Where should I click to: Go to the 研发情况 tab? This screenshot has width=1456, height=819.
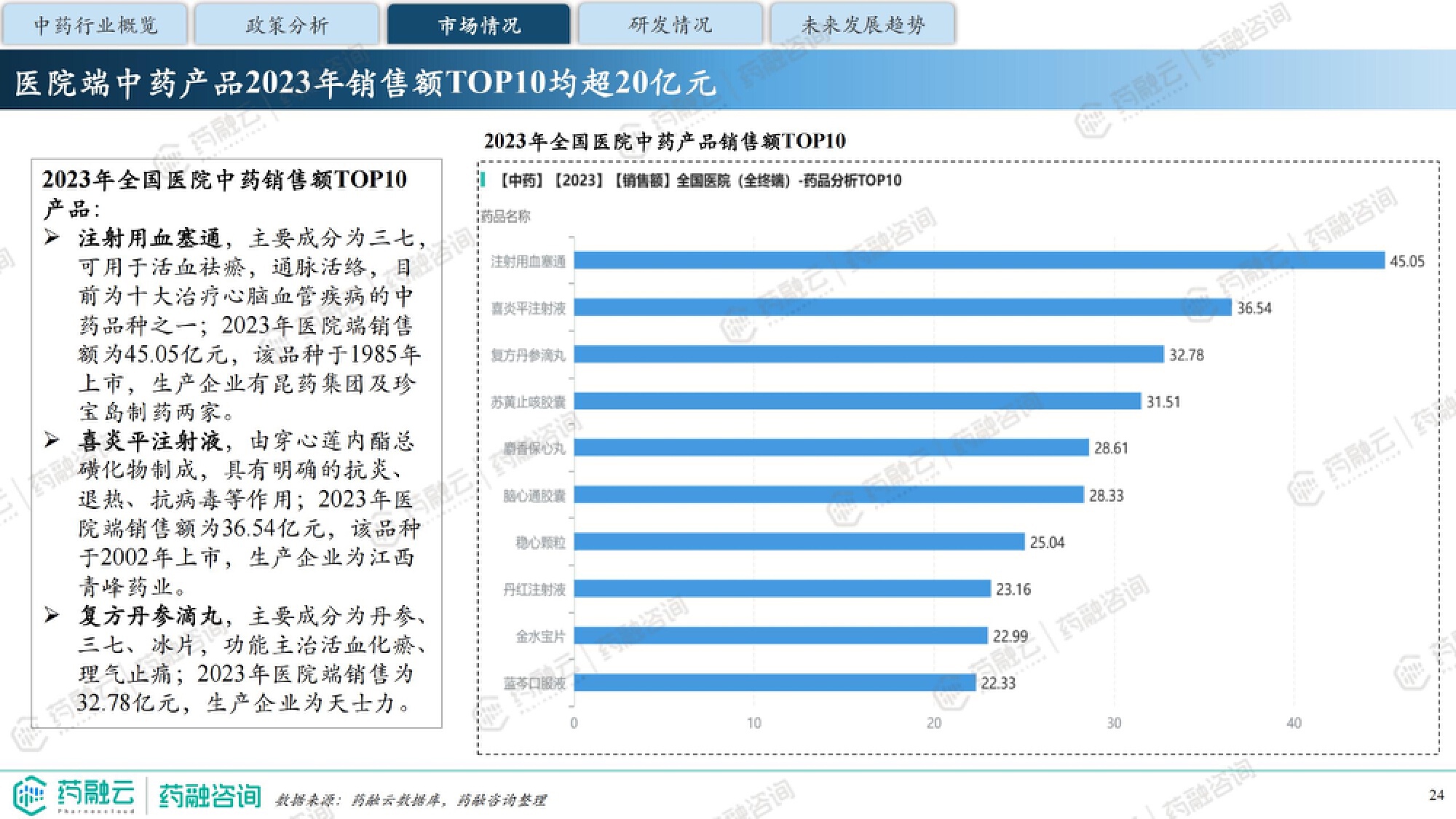pos(670,25)
